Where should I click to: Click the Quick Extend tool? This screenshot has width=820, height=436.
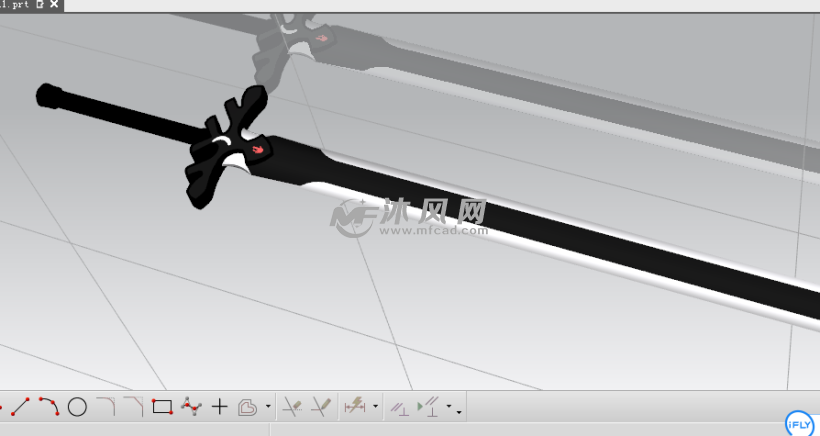coord(321,407)
